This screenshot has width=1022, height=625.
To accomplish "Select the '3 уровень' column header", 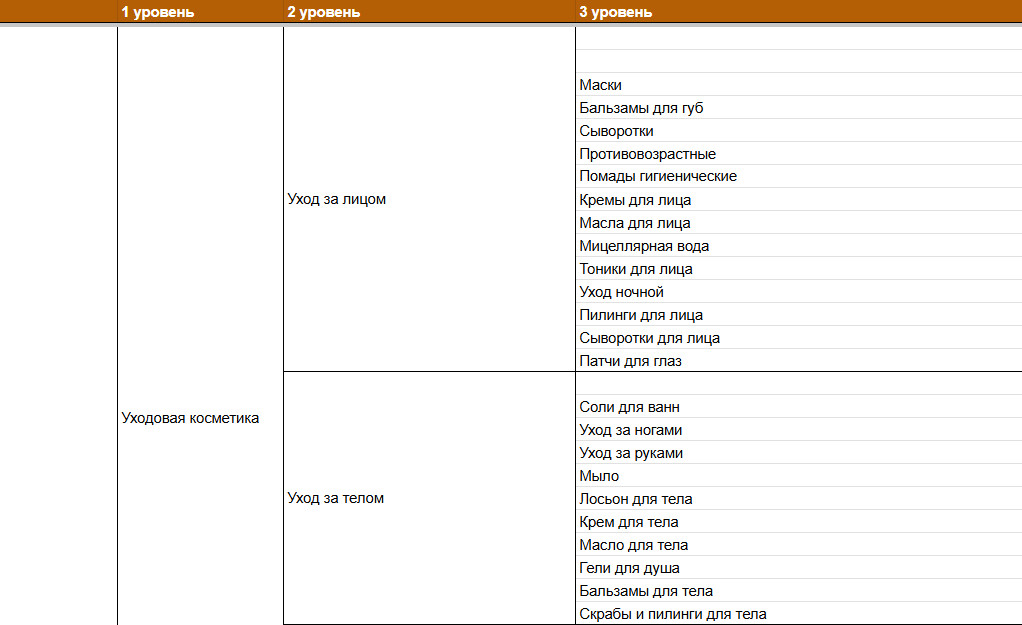I will 798,12.
